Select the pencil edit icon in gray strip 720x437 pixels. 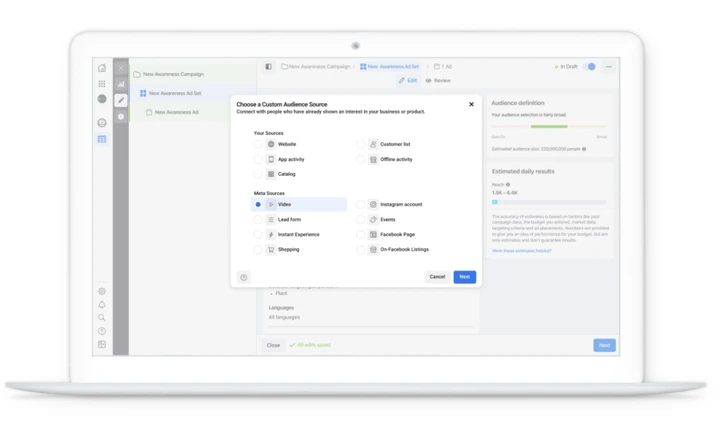point(121,100)
